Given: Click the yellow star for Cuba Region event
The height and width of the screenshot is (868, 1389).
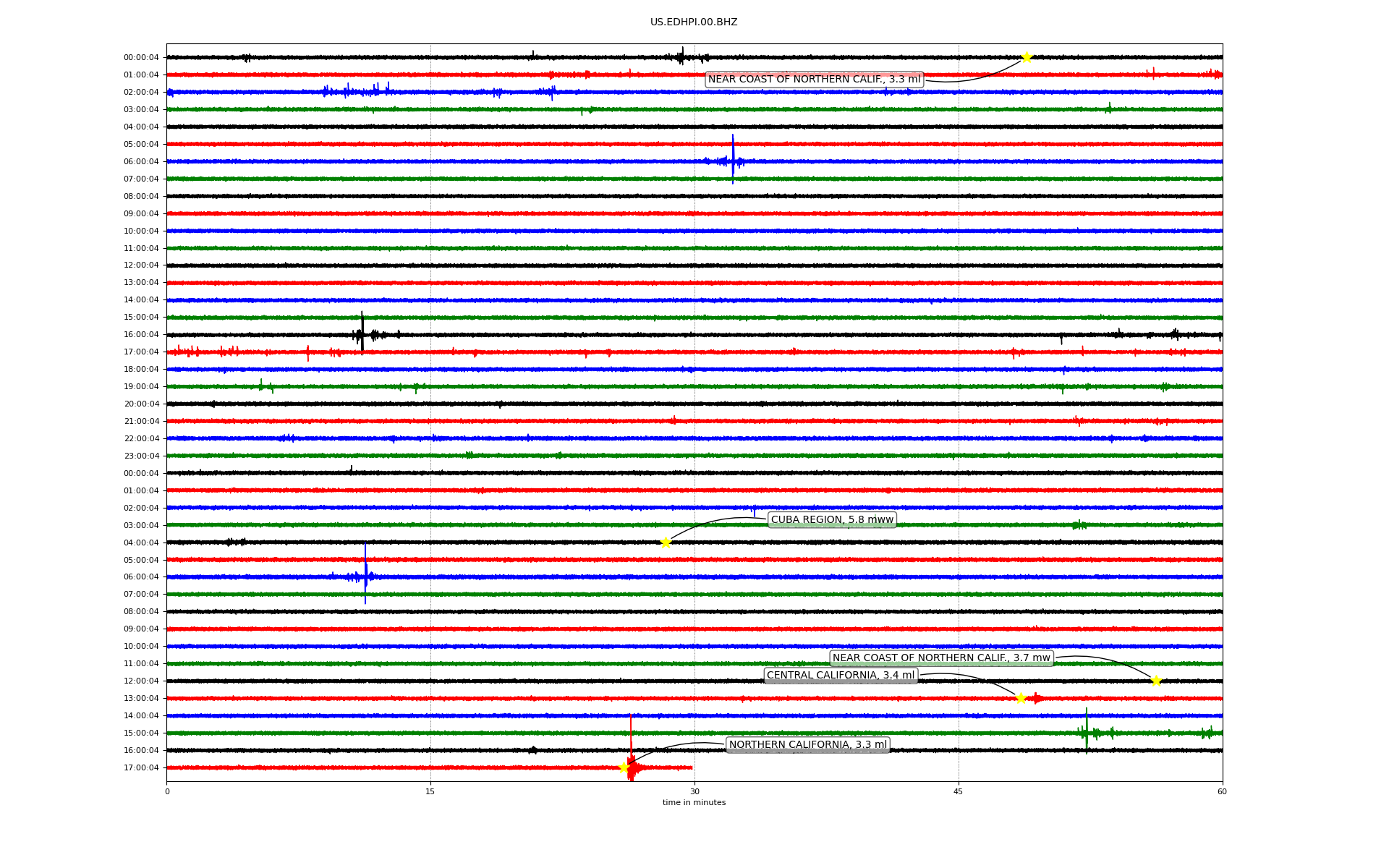Looking at the screenshot, I should tap(666, 542).
